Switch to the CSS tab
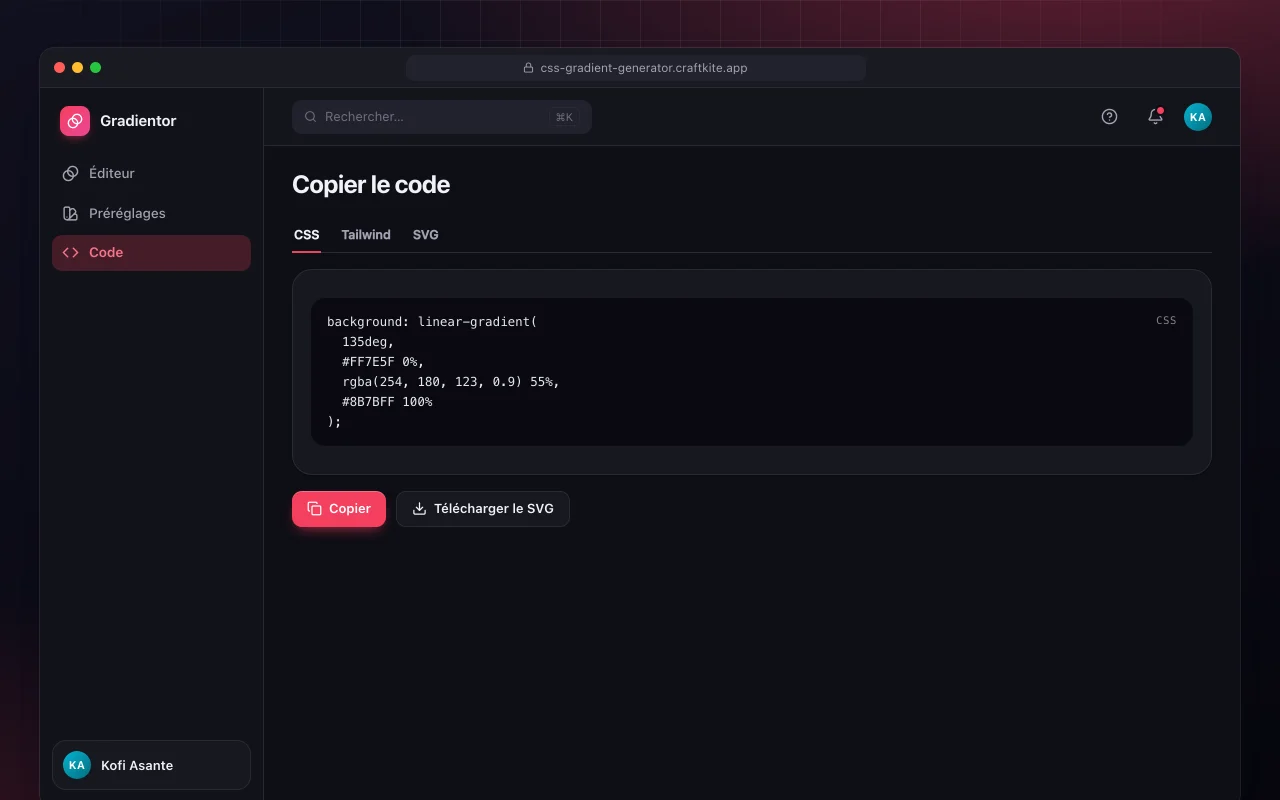The height and width of the screenshot is (800, 1280). click(x=307, y=235)
